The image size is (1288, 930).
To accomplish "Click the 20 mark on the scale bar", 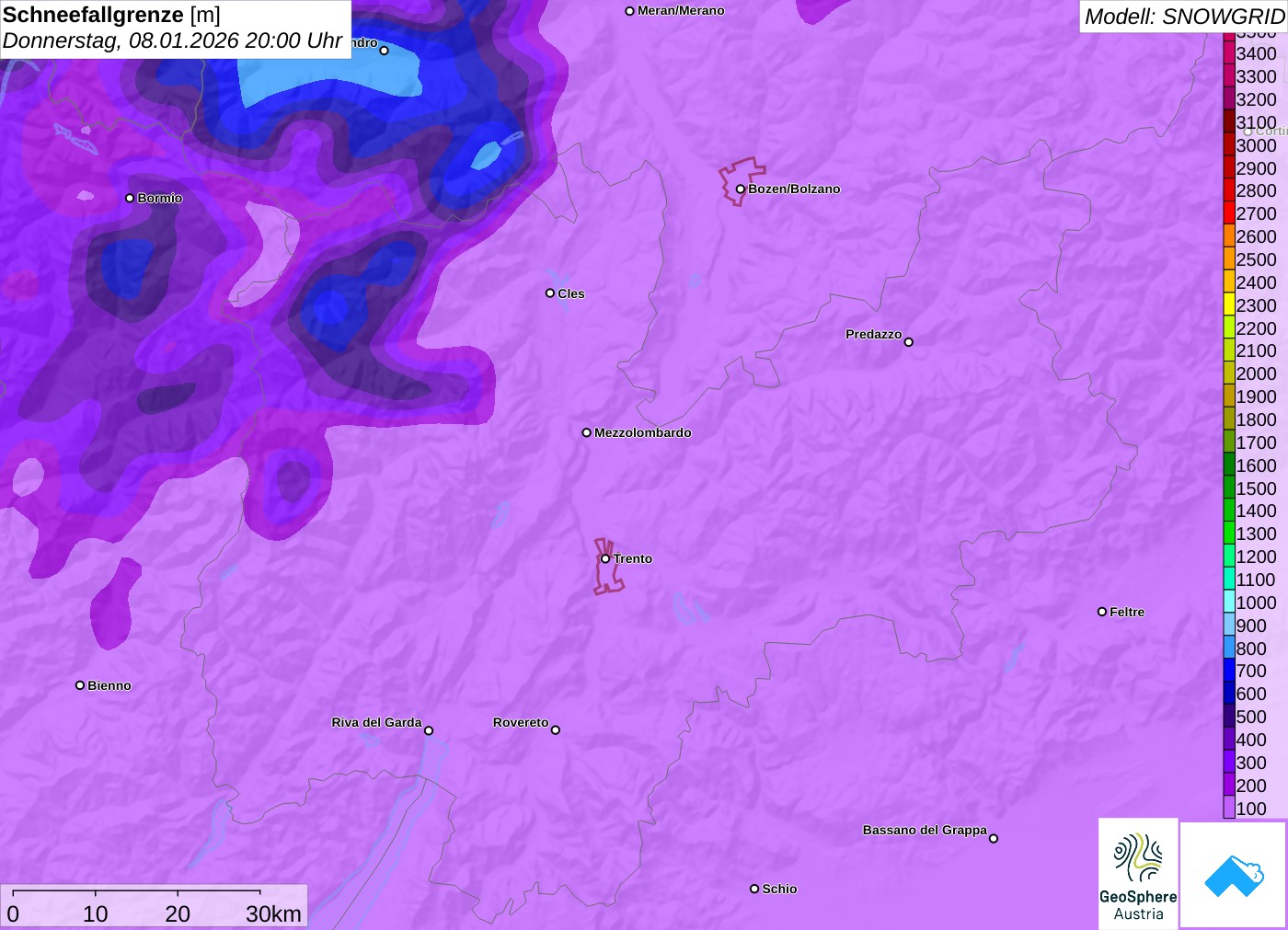I will [178, 913].
